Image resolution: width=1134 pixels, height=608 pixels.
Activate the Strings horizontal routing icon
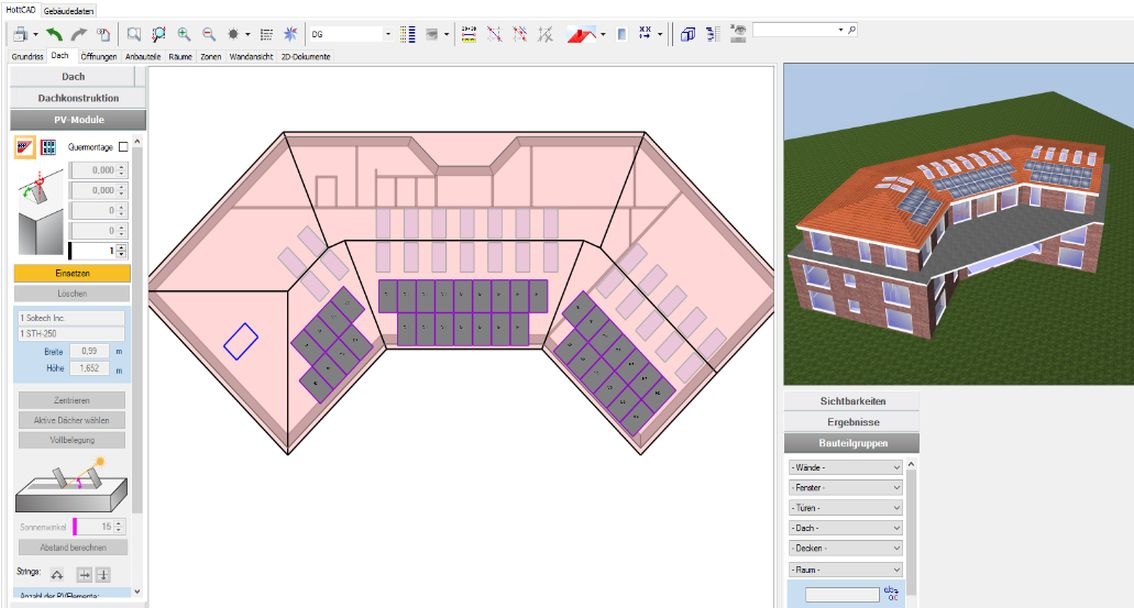click(x=84, y=574)
